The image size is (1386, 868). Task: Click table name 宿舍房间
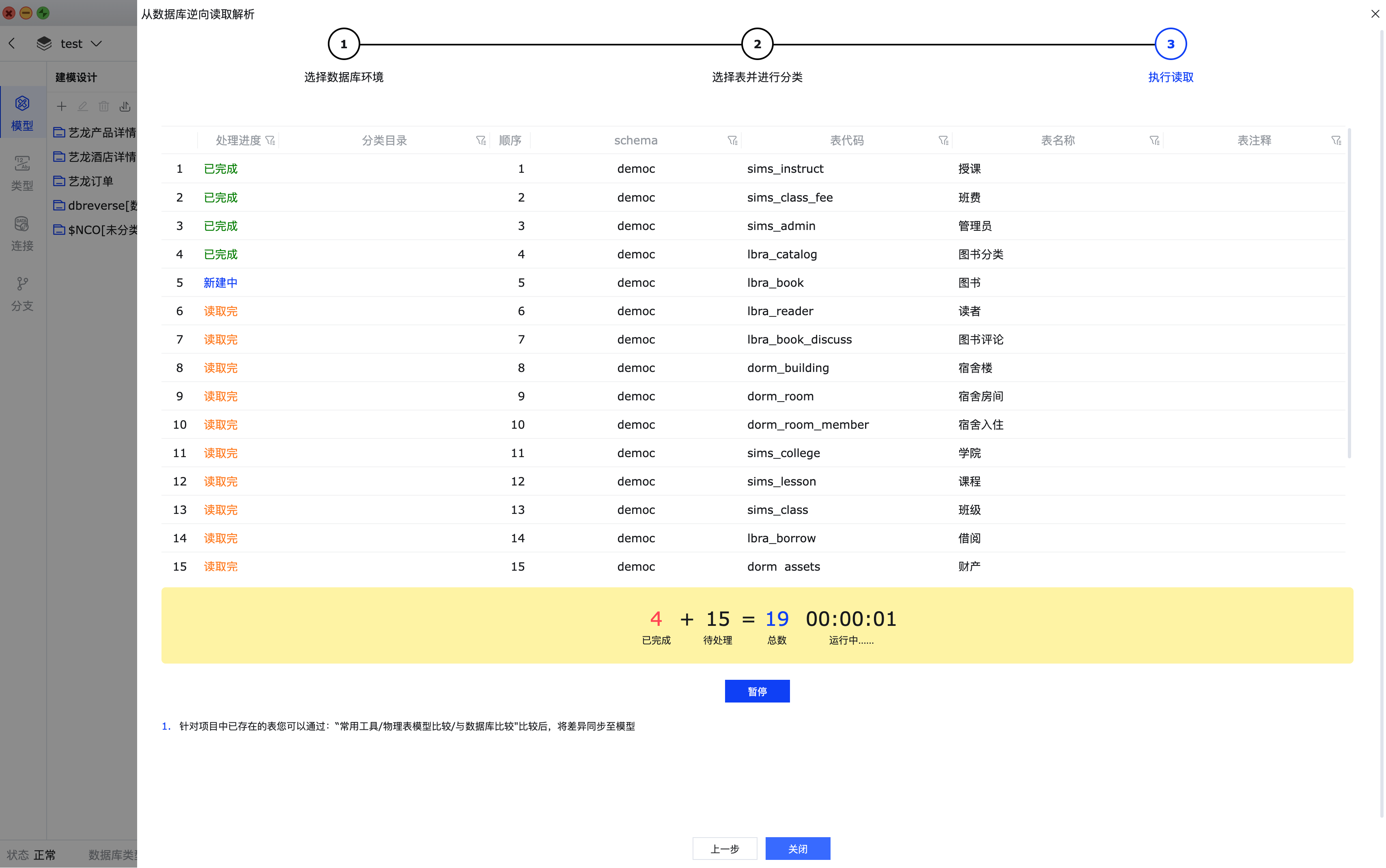coord(981,396)
